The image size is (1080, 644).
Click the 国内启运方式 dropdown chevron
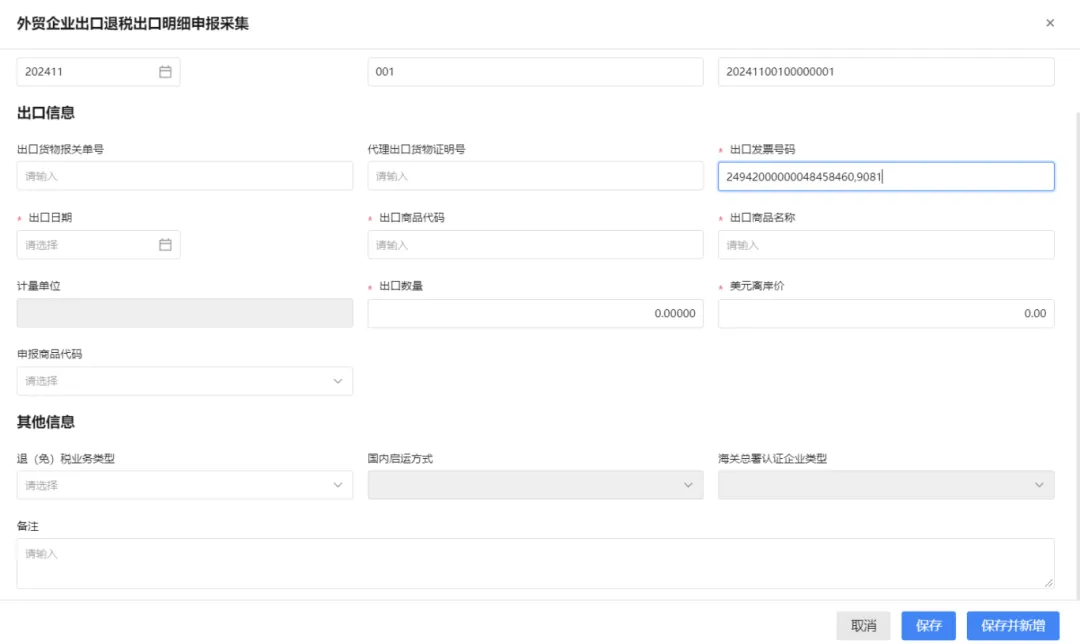point(688,485)
